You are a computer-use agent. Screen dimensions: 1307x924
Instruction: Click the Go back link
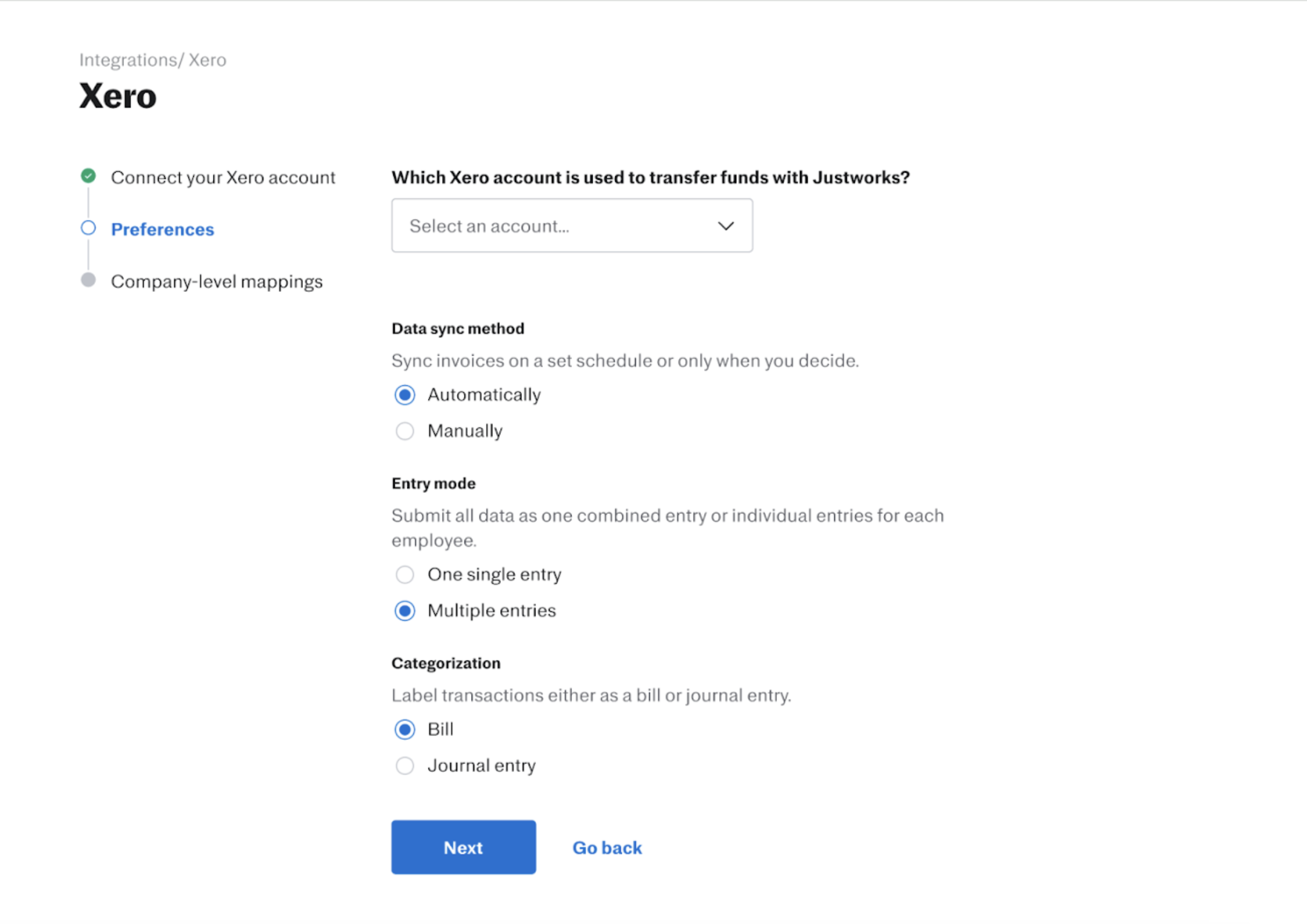(x=607, y=847)
